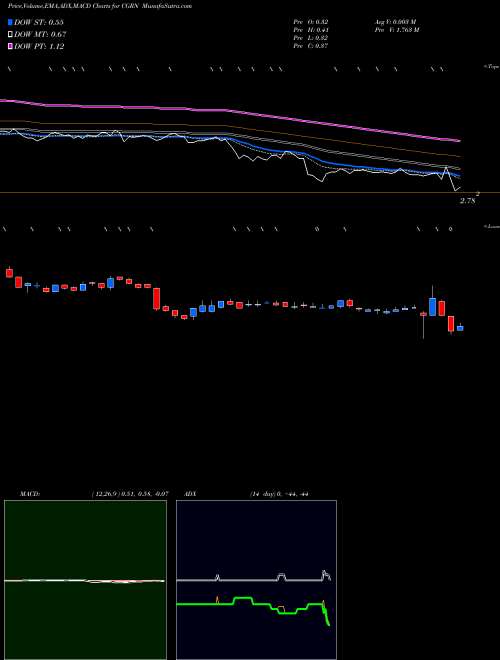
Task: Click the Avg V volume value
Action: 394,22
